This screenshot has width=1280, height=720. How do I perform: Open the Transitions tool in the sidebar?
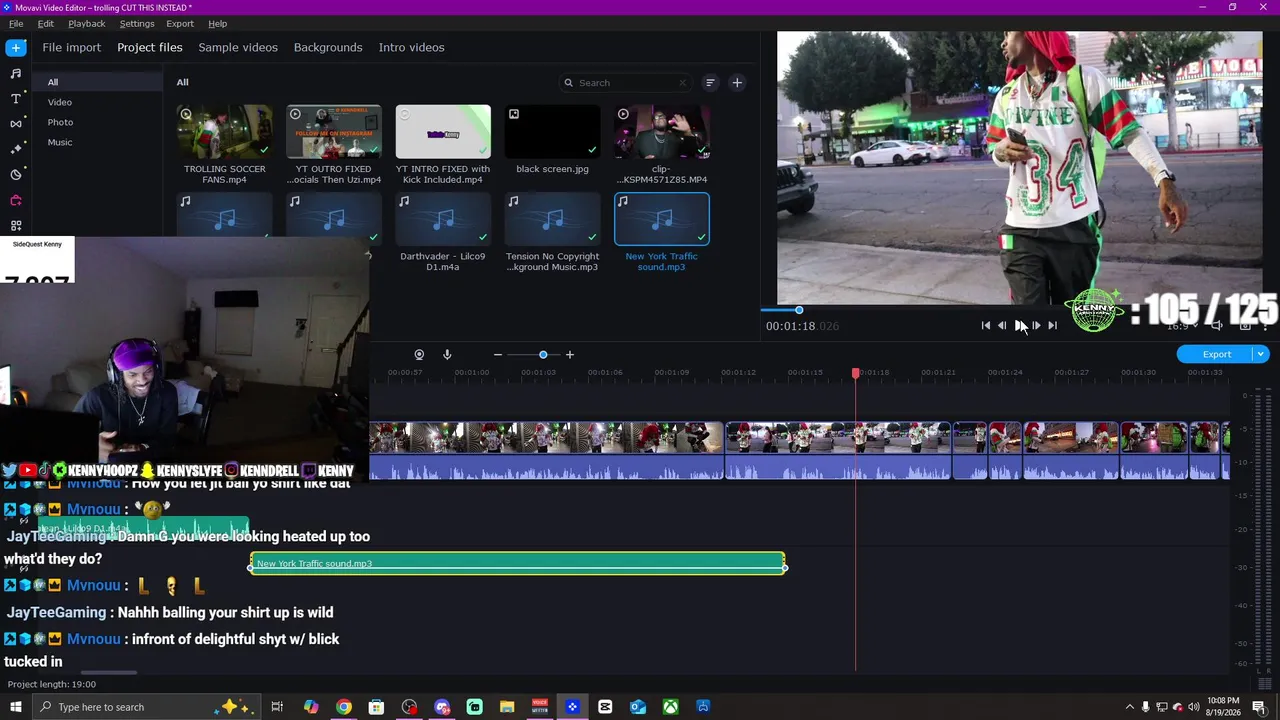pos(16,124)
